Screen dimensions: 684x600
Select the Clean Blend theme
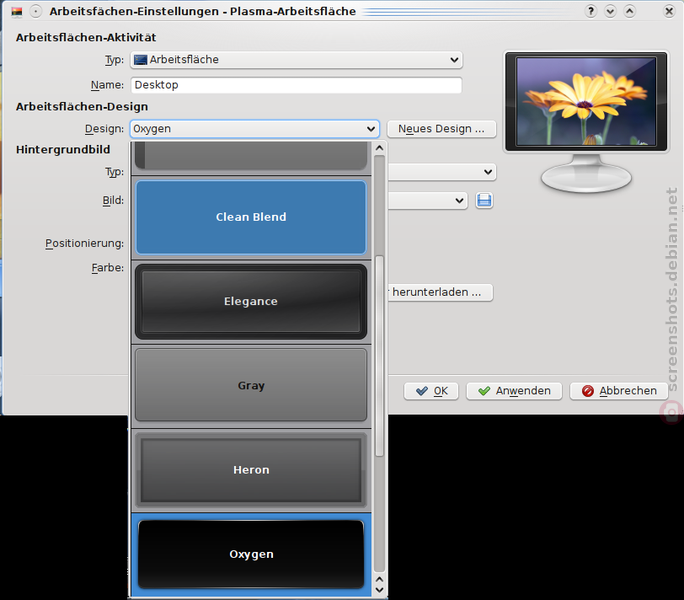(251, 217)
